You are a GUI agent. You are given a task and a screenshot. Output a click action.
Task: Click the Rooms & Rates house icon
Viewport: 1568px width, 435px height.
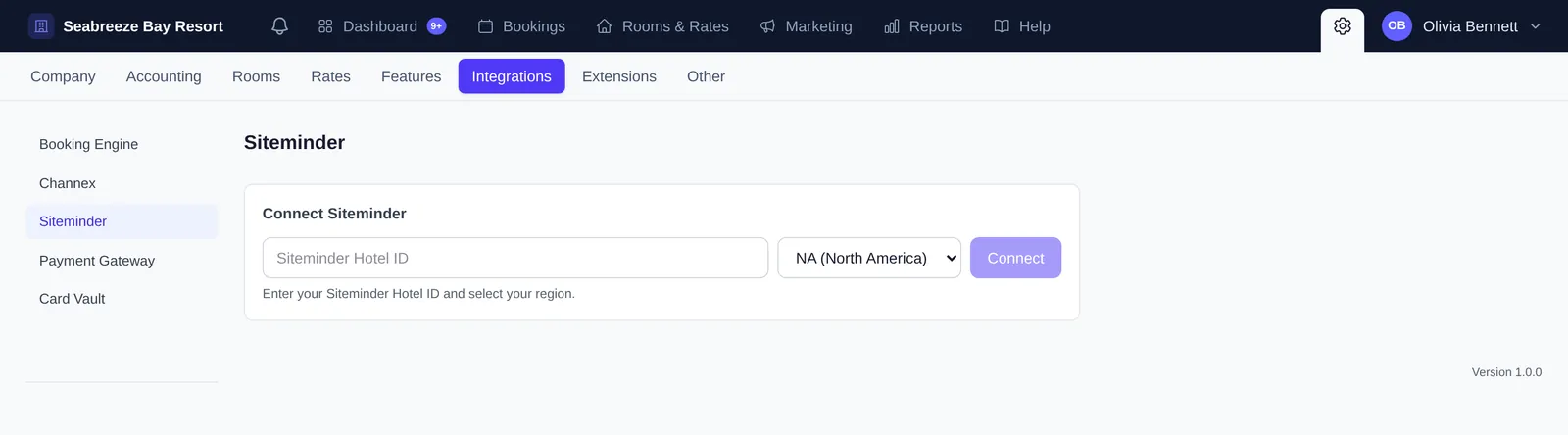605,26
